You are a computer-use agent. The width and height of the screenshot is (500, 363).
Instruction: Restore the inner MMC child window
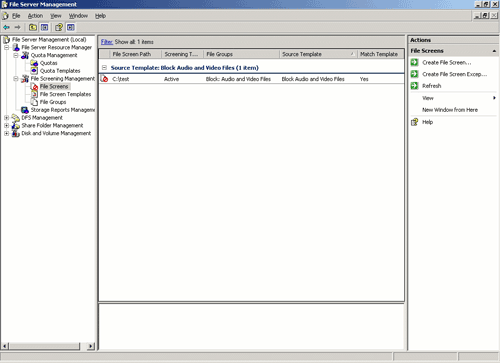[x=486, y=16]
